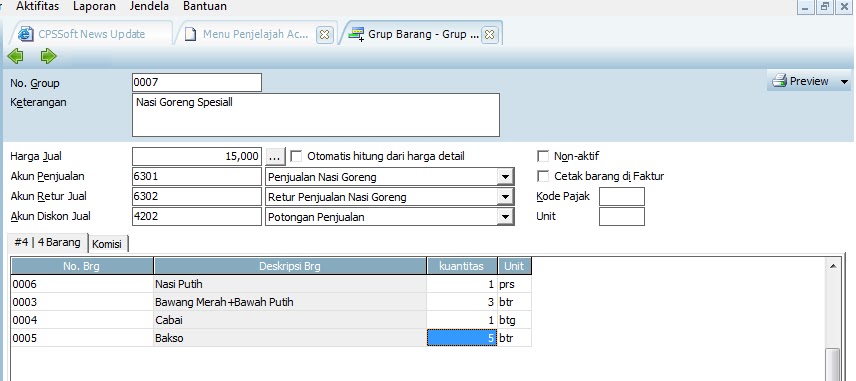The width and height of the screenshot is (856, 381).
Task: Enable Otomatis hitung dari harga detail
Action: click(x=296, y=157)
